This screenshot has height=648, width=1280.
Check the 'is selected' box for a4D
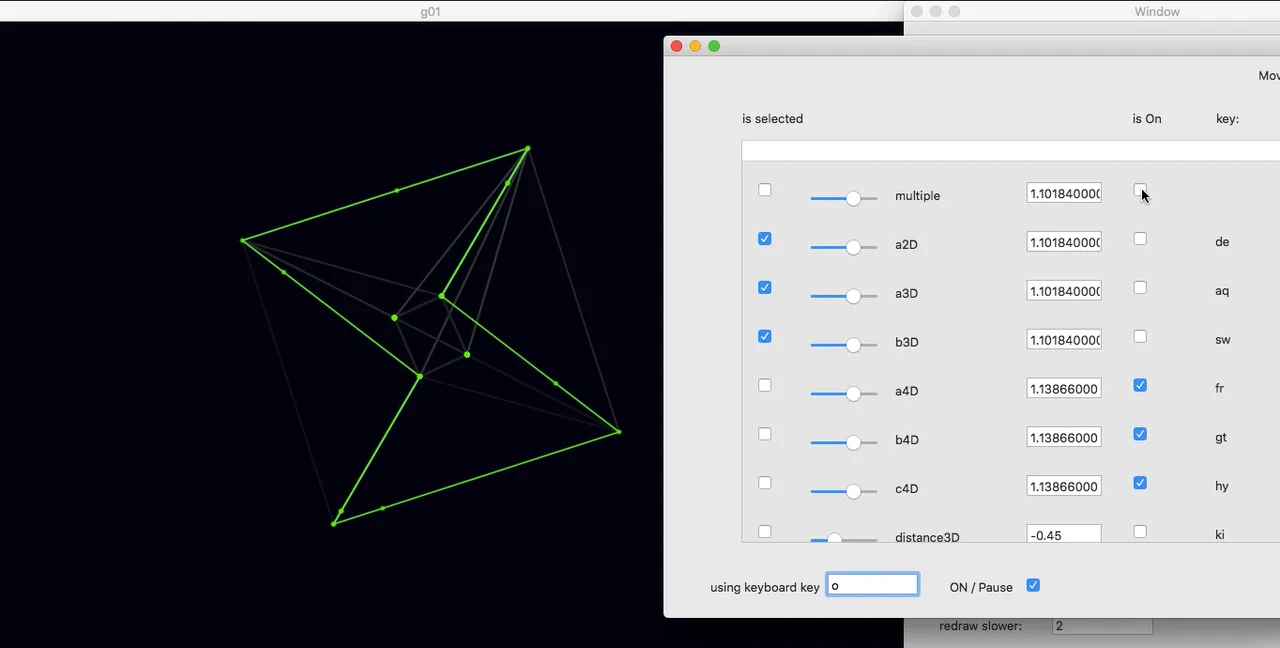pyautogui.click(x=765, y=385)
